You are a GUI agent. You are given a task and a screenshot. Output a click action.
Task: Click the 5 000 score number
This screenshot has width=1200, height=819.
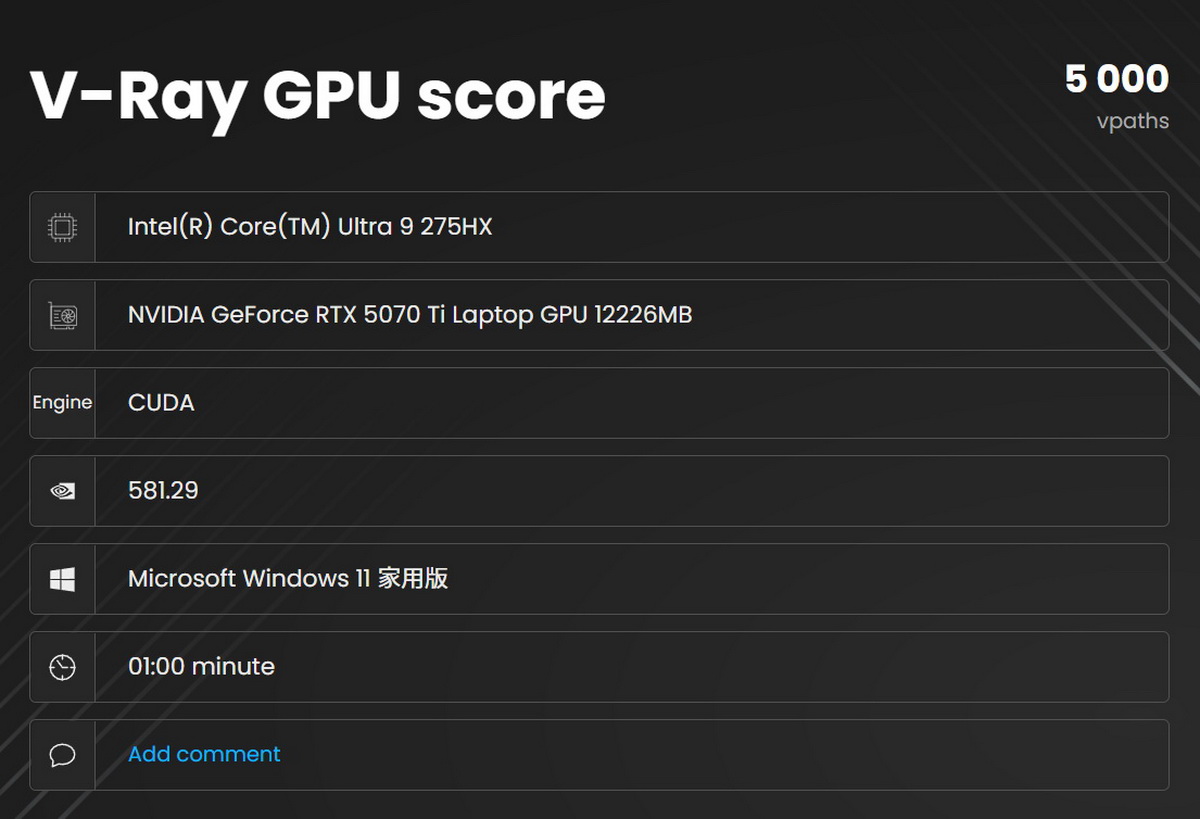click(1116, 79)
